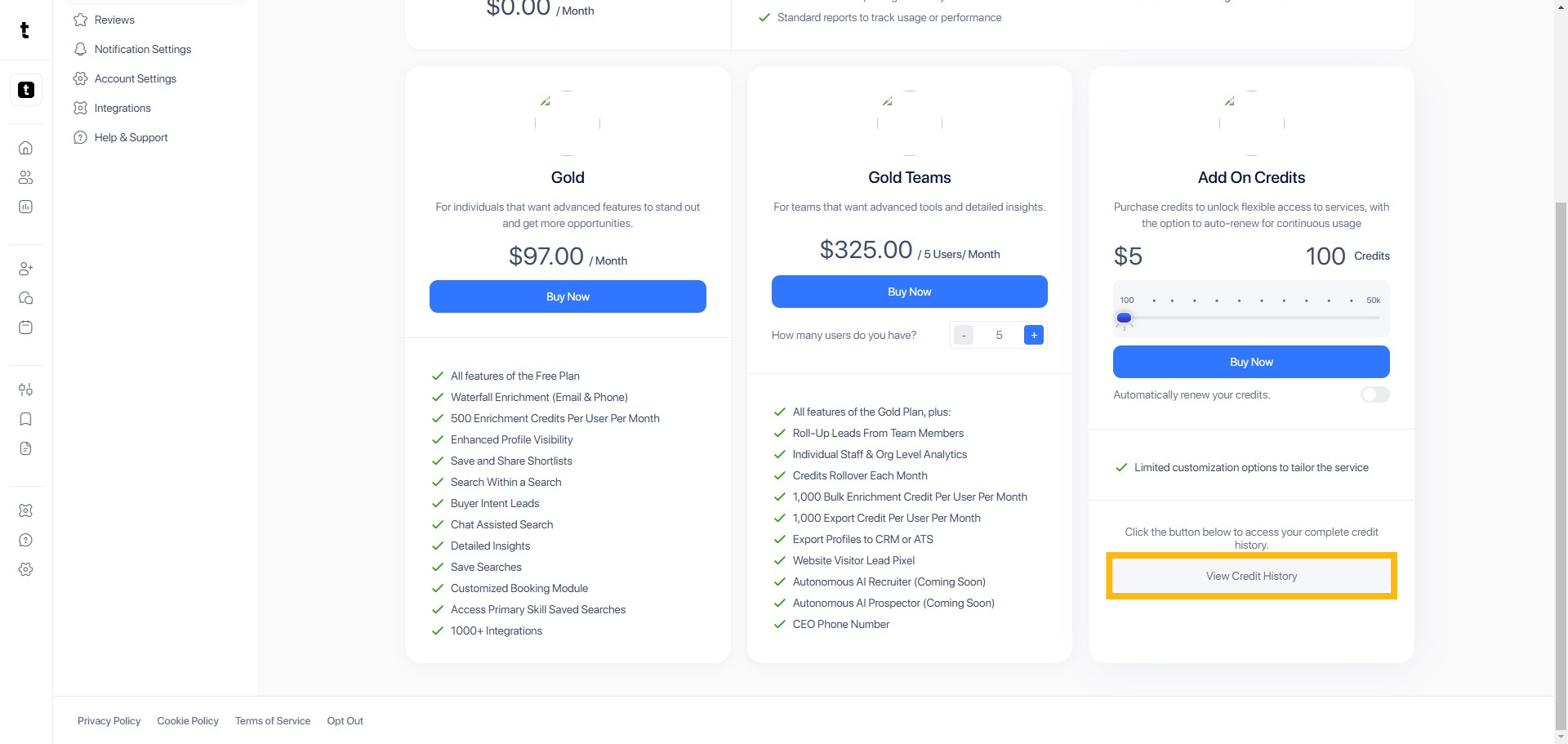
Task: Go to Account Settings in sidebar
Action: 135,78
